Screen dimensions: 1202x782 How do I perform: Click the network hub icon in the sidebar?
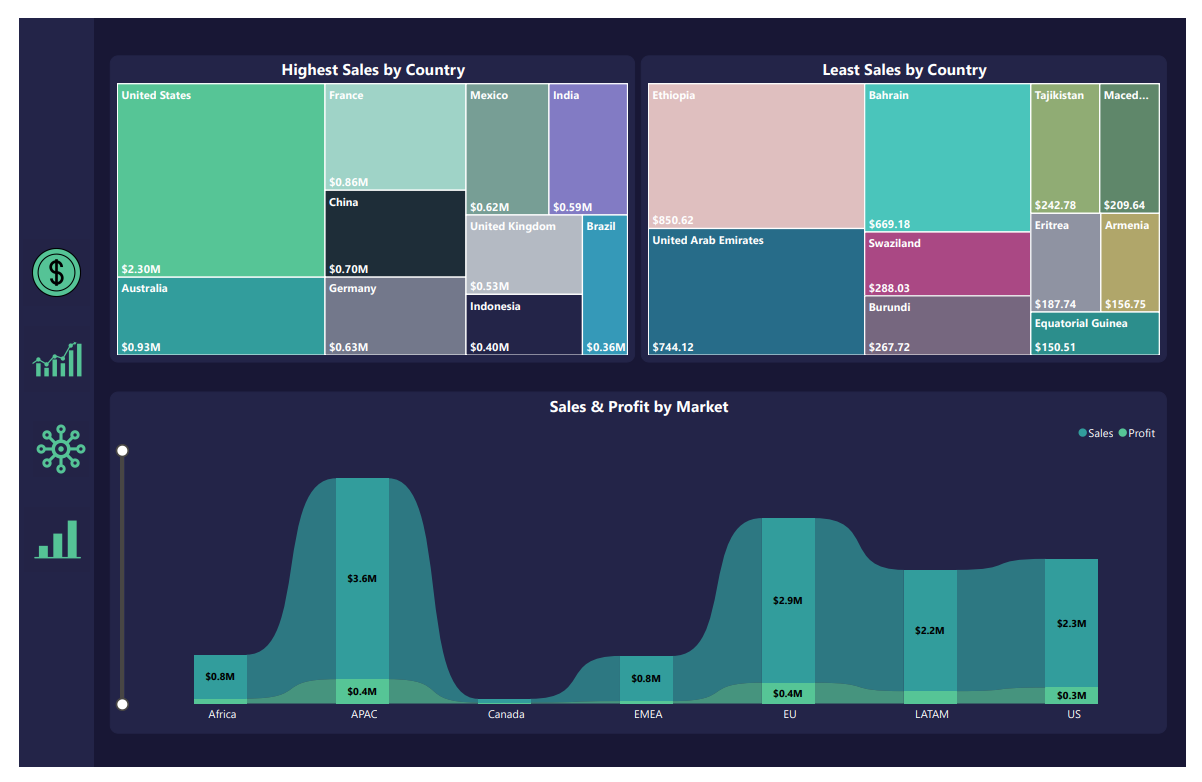57,449
